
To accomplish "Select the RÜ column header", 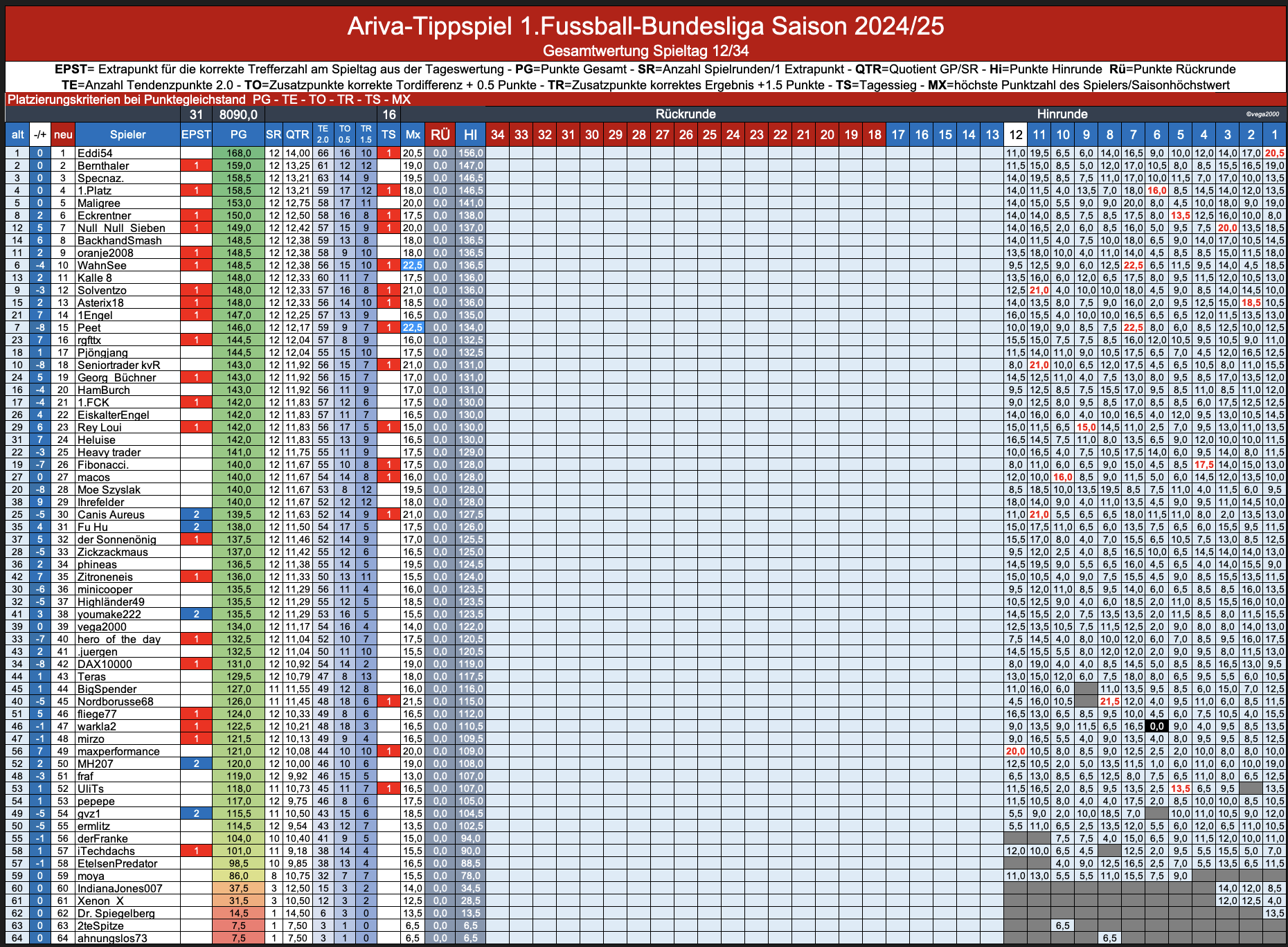I will point(440,135).
